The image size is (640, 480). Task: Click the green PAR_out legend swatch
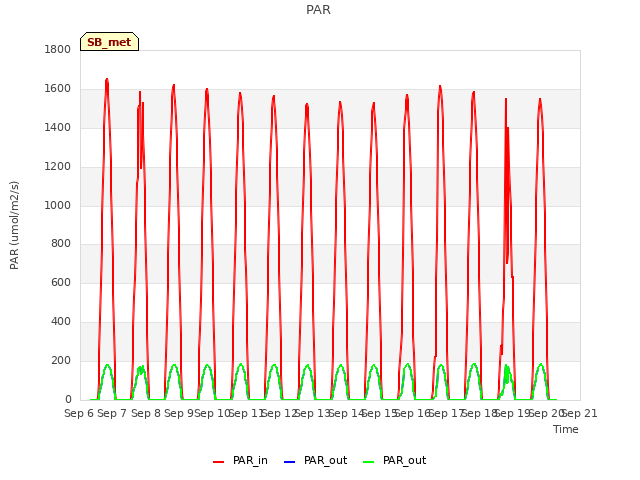[x=369, y=462]
